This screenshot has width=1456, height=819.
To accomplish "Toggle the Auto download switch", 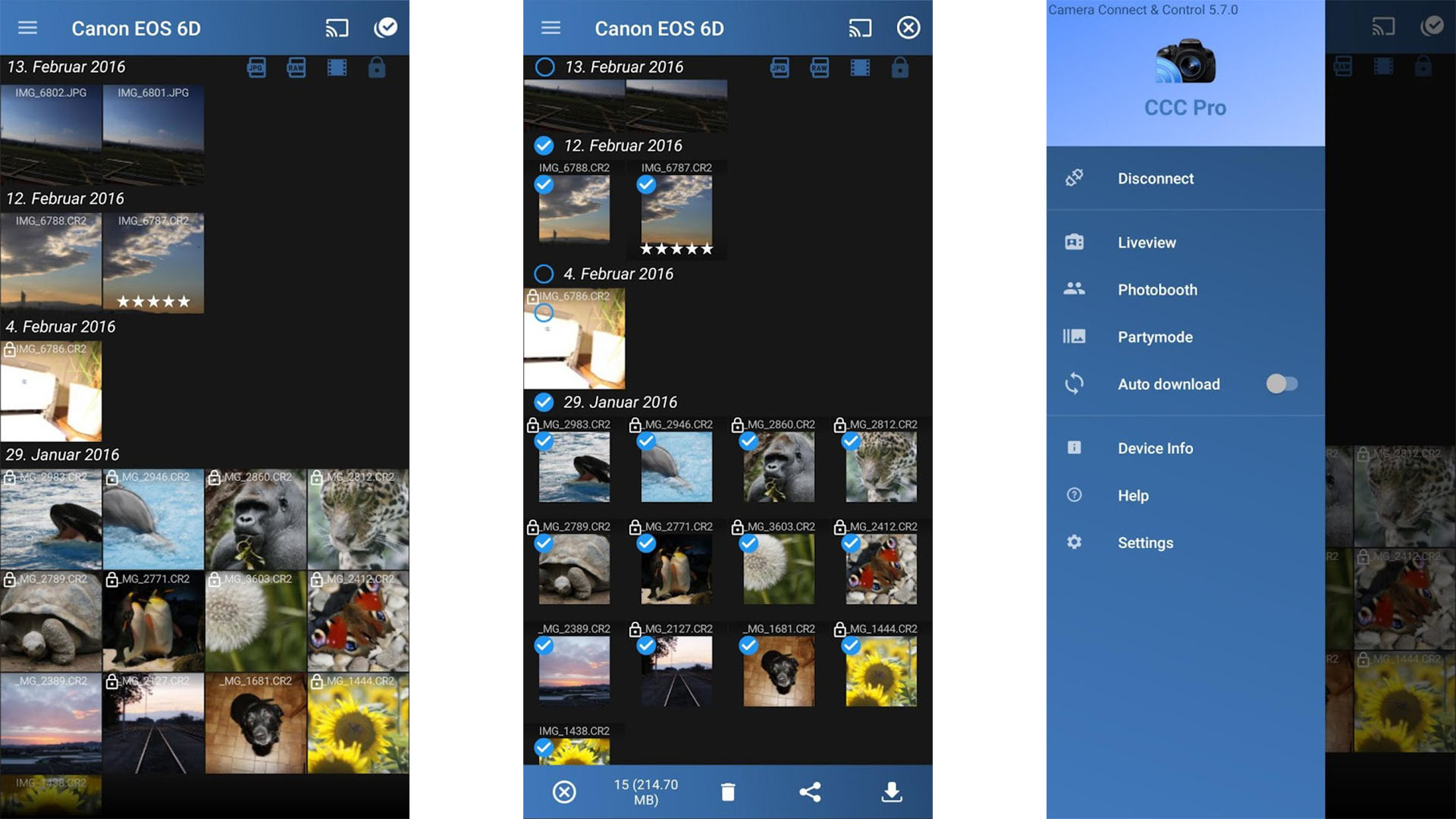I will pyautogui.click(x=1282, y=384).
